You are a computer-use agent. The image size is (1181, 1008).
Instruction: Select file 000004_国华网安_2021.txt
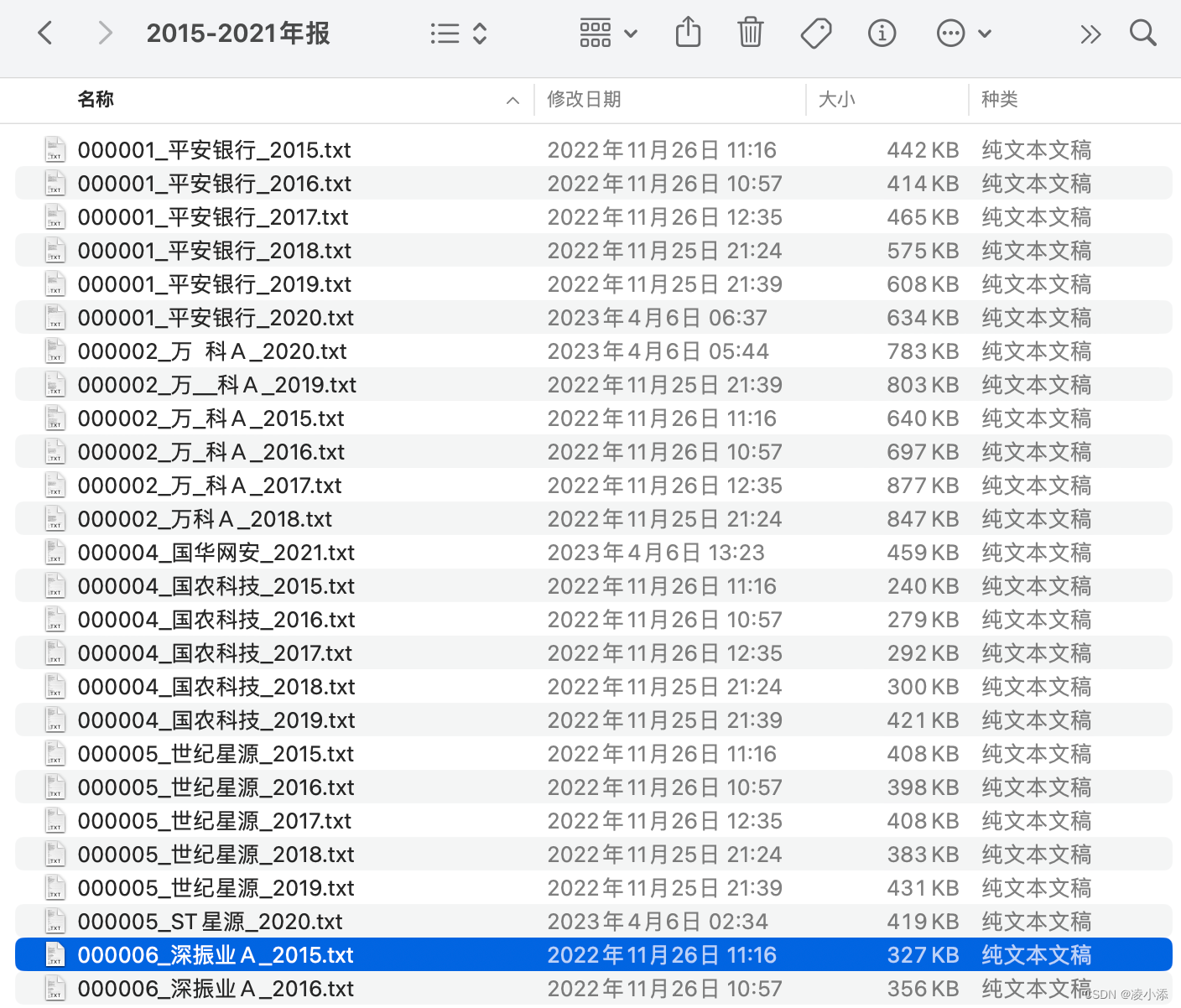[x=594, y=552]
